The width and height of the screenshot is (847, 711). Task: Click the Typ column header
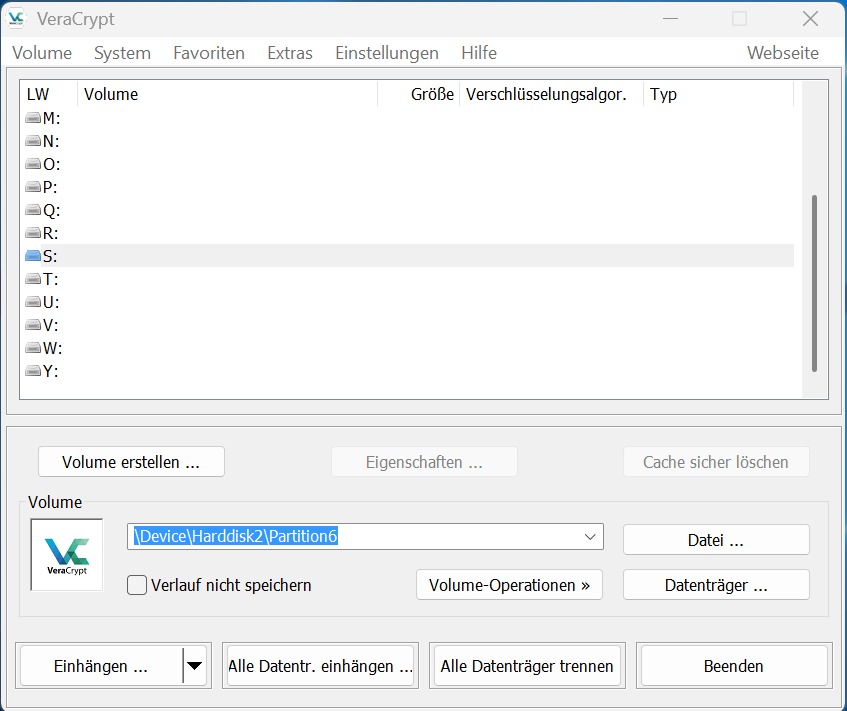pyautogui.click(x=718, y=94)
